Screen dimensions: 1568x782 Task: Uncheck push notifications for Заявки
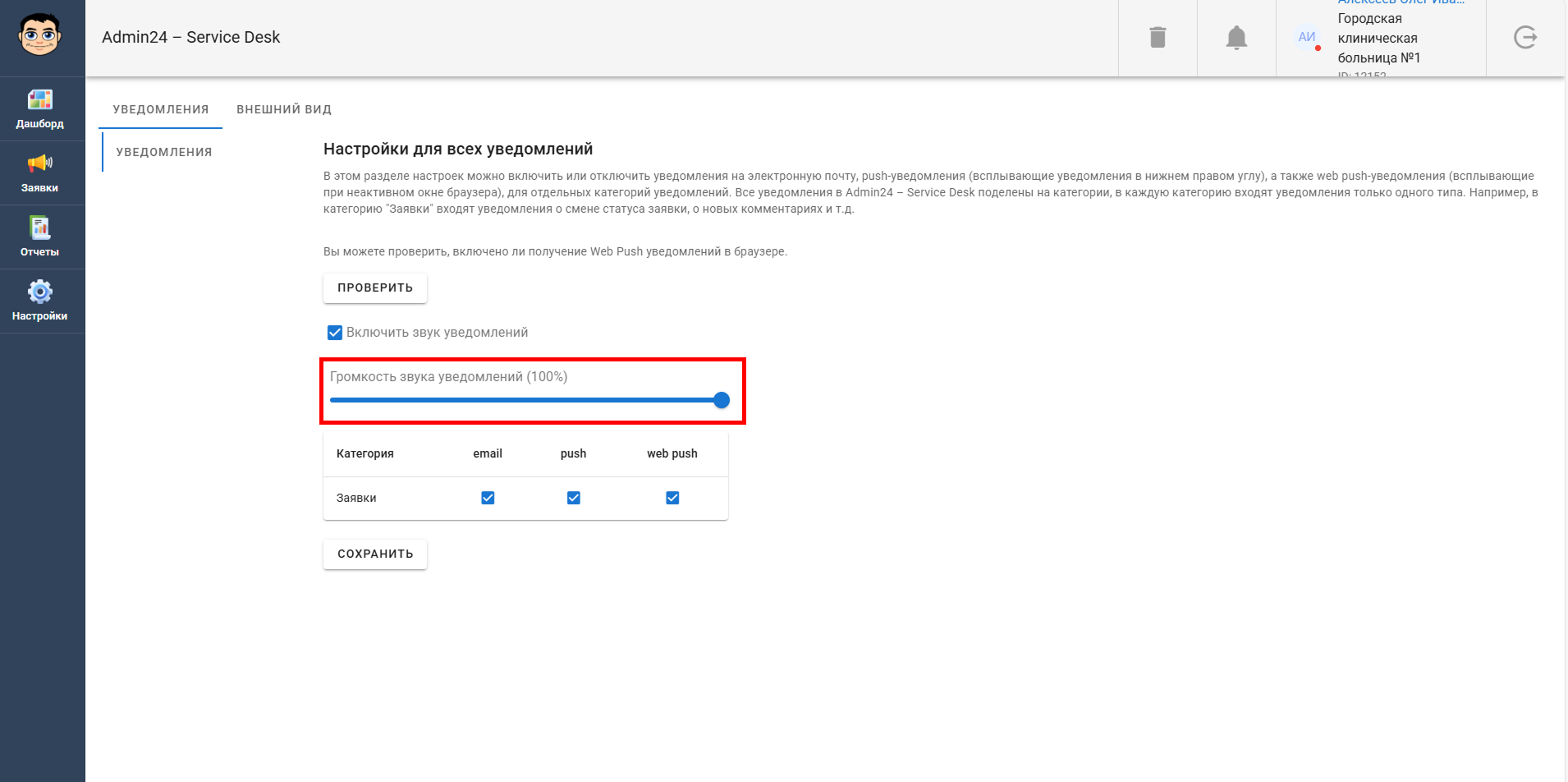click(x=574, y=498)
